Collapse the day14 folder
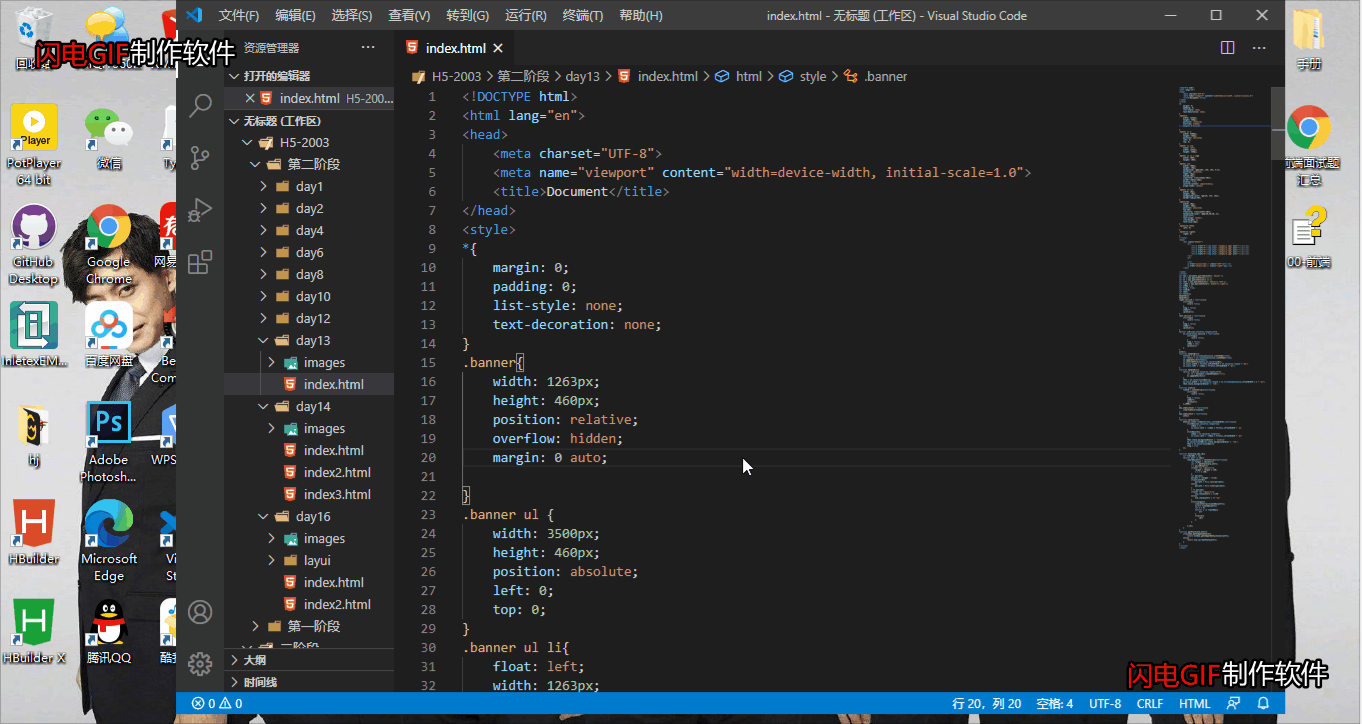This screenshot has width=1362, height=724. [311, 407]
